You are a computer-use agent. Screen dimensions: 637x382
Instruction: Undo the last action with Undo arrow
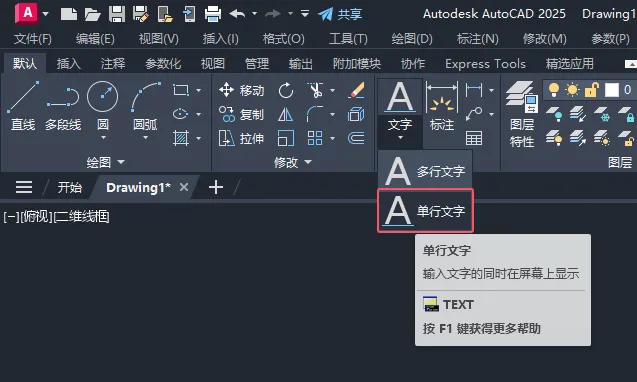point(237,14)
